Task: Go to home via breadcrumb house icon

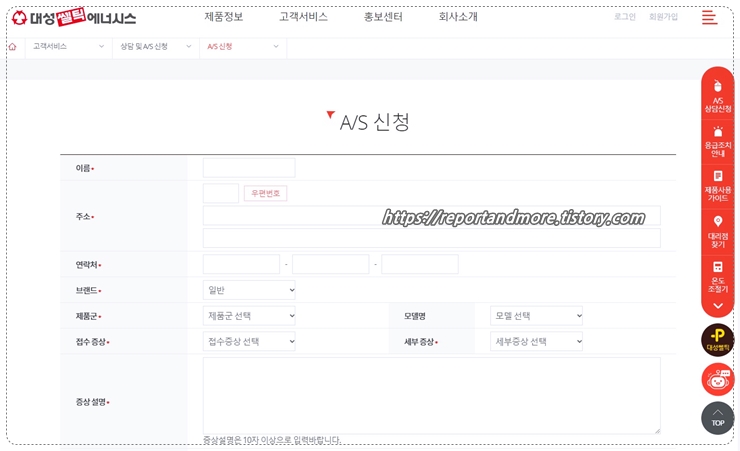Action: pyautogui.click(x=13, y=47)
